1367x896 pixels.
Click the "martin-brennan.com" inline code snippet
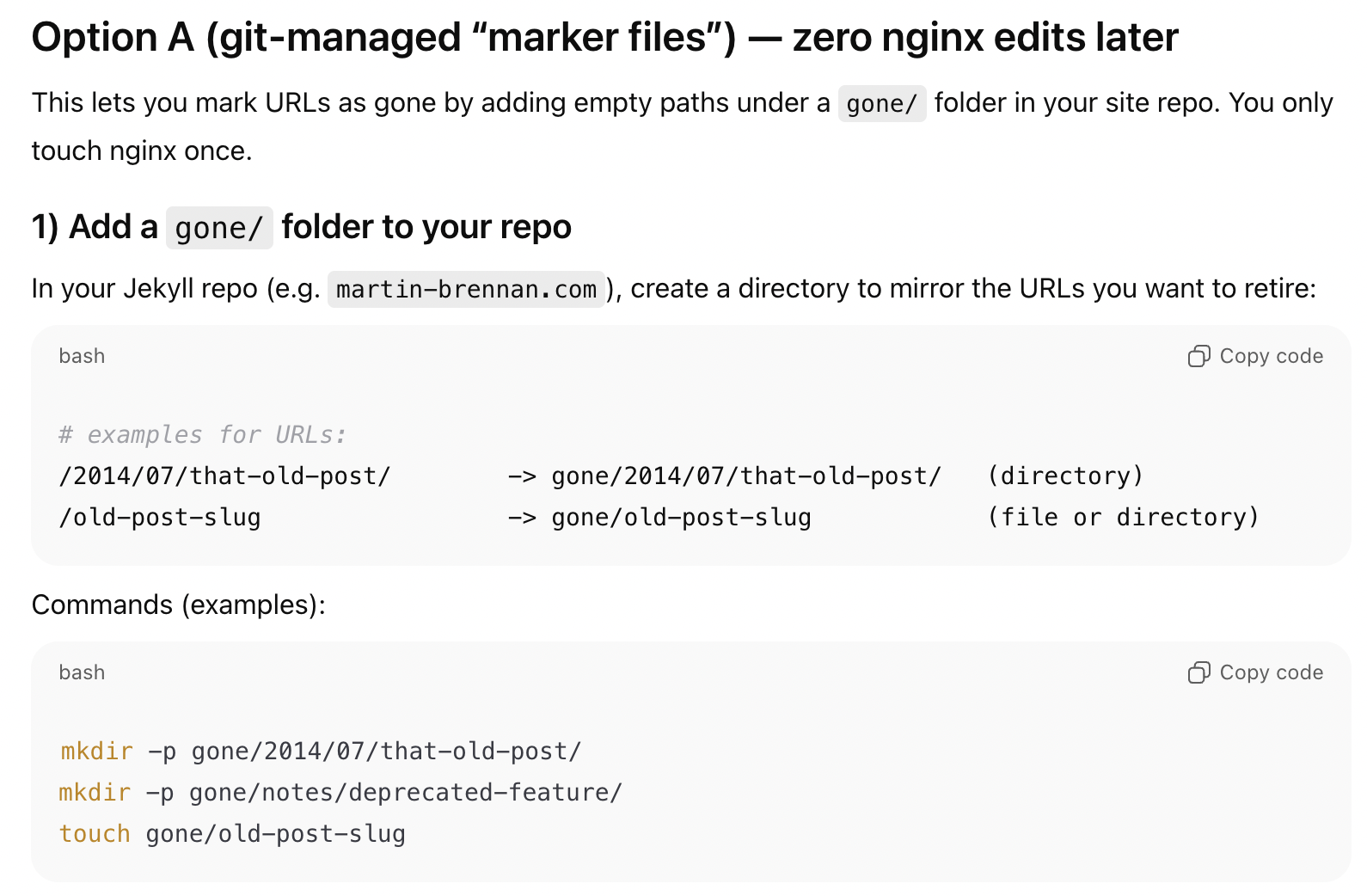[466, 289]
